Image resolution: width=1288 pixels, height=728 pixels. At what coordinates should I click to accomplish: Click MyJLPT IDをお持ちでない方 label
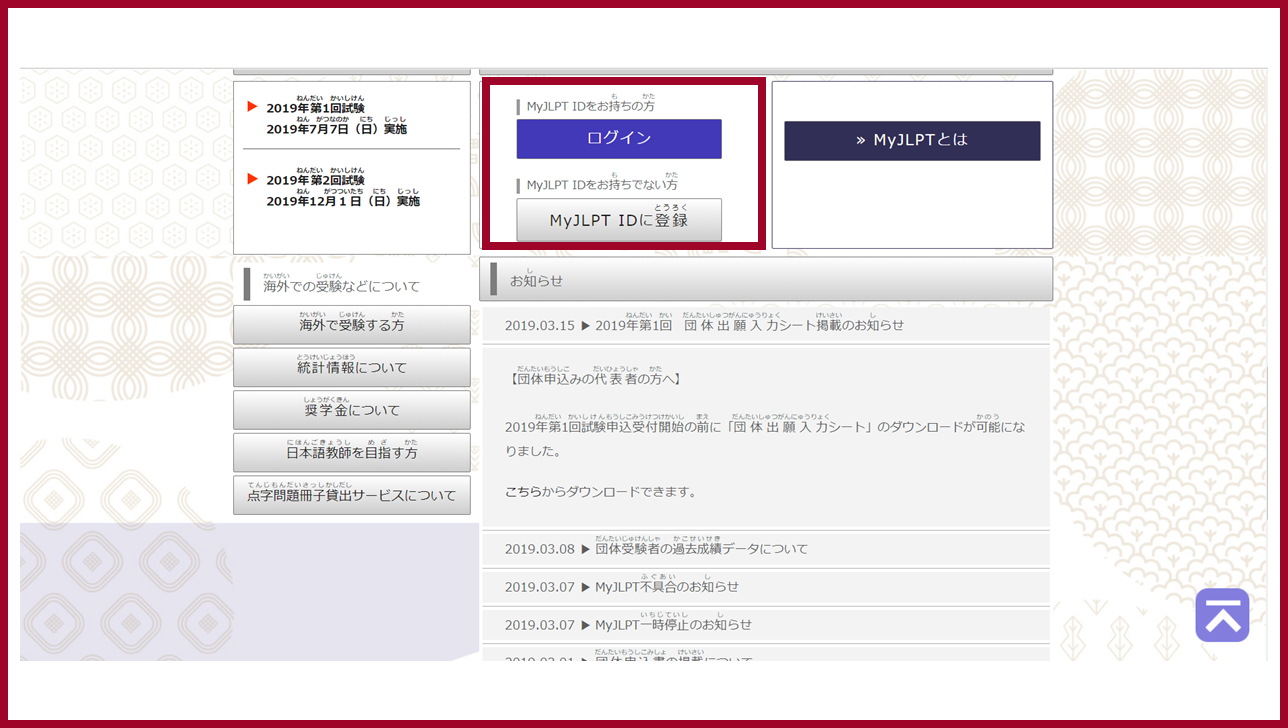(x=602, y=183)
